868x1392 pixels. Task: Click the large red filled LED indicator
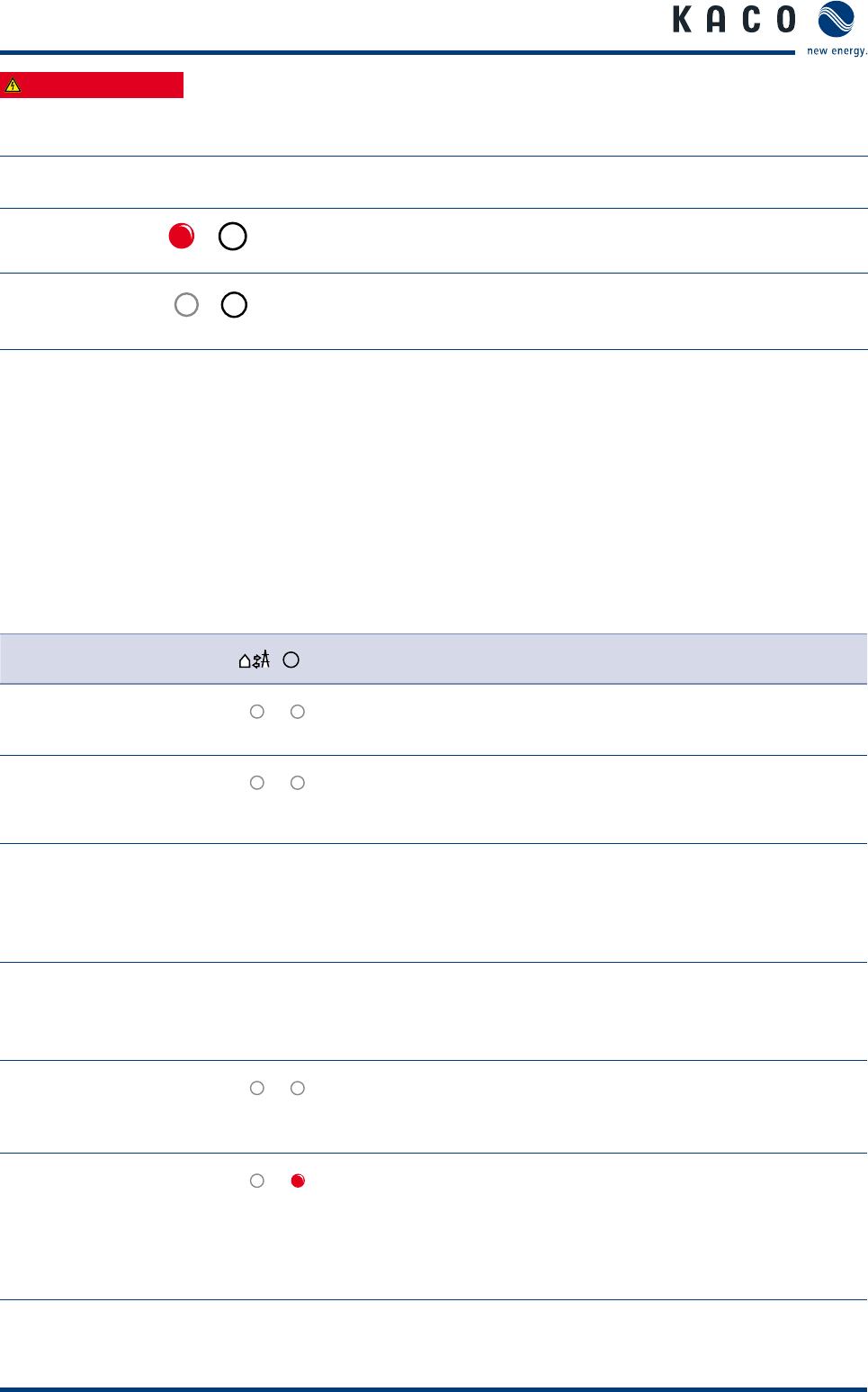(182, 236)
